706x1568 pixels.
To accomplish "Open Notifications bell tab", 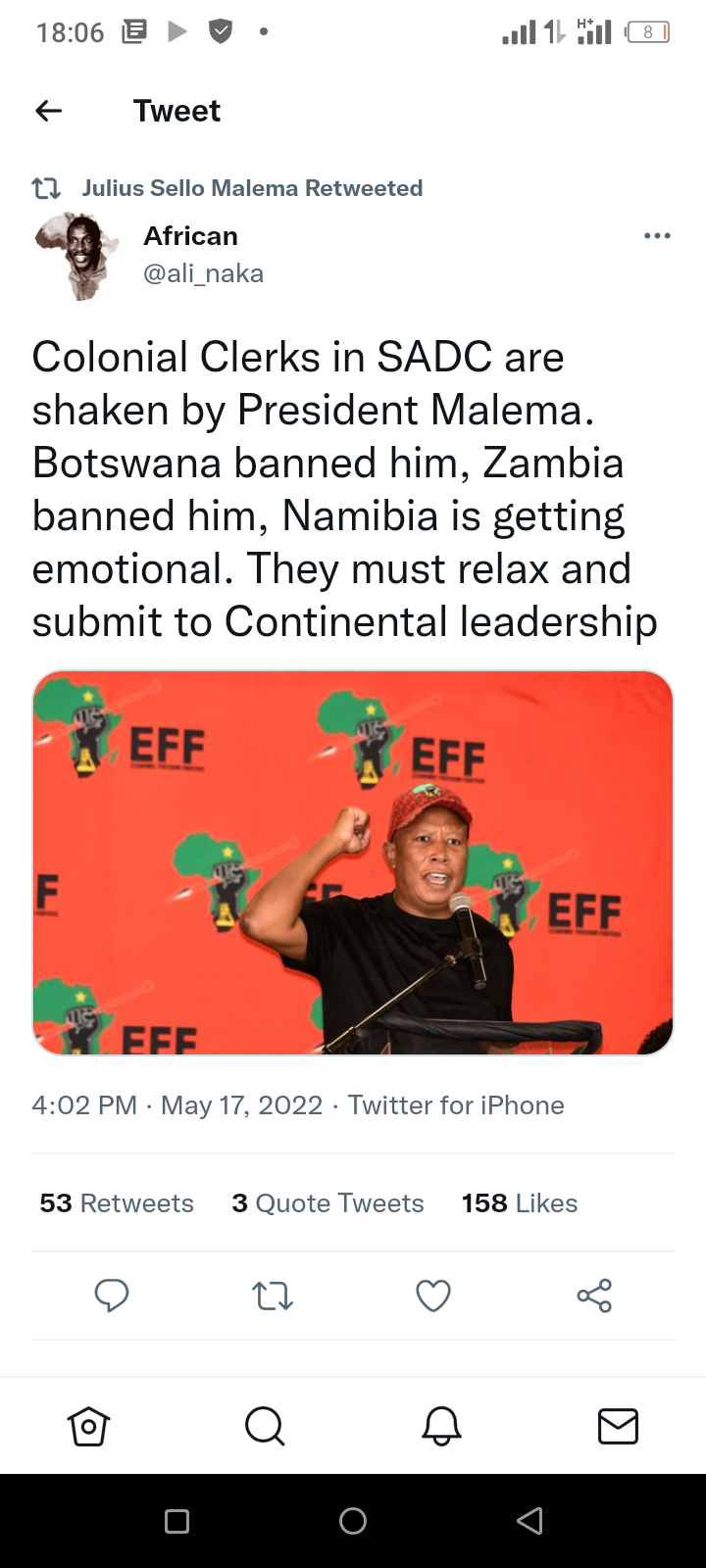I will [x=441, y=1426].
